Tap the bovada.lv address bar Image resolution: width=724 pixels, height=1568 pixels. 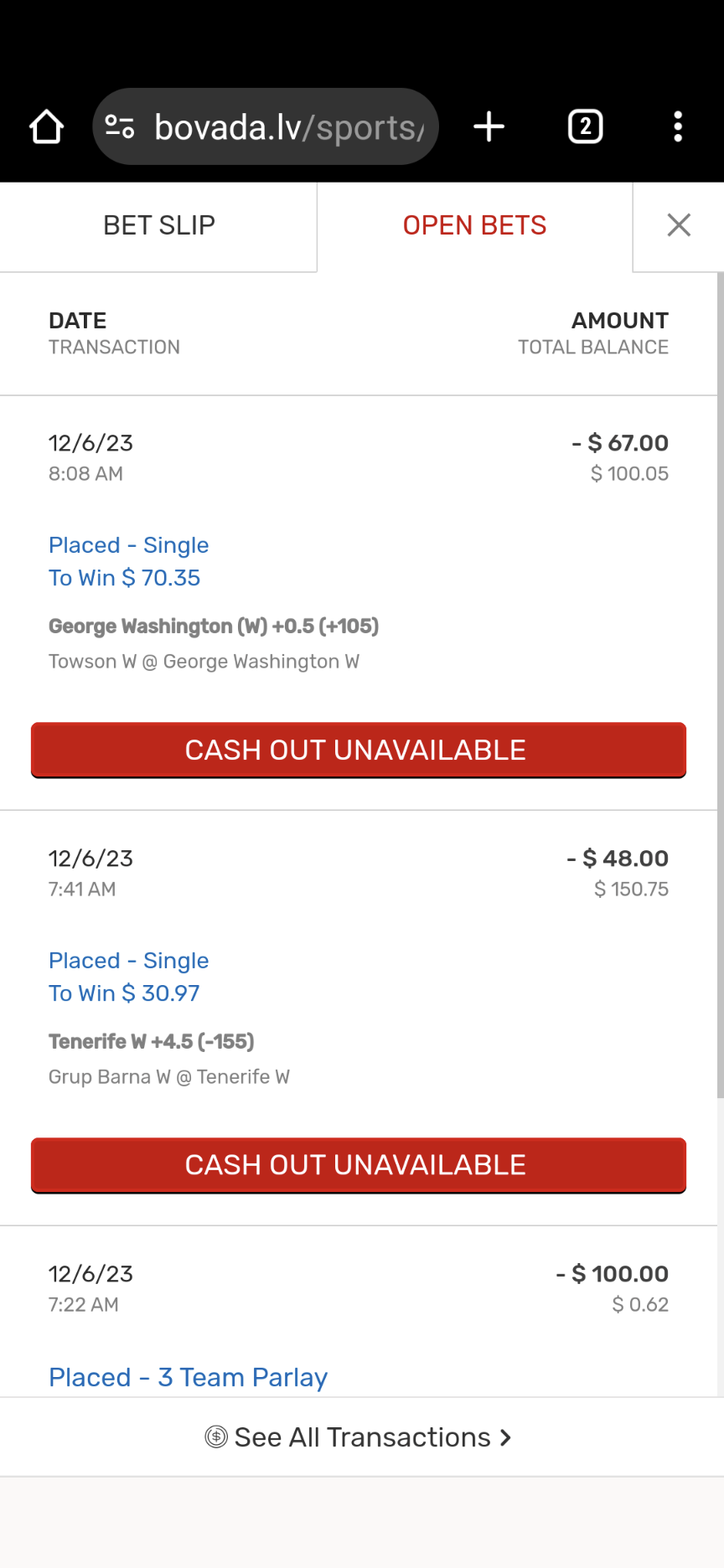pyautogui.click(x=289, y=127)
